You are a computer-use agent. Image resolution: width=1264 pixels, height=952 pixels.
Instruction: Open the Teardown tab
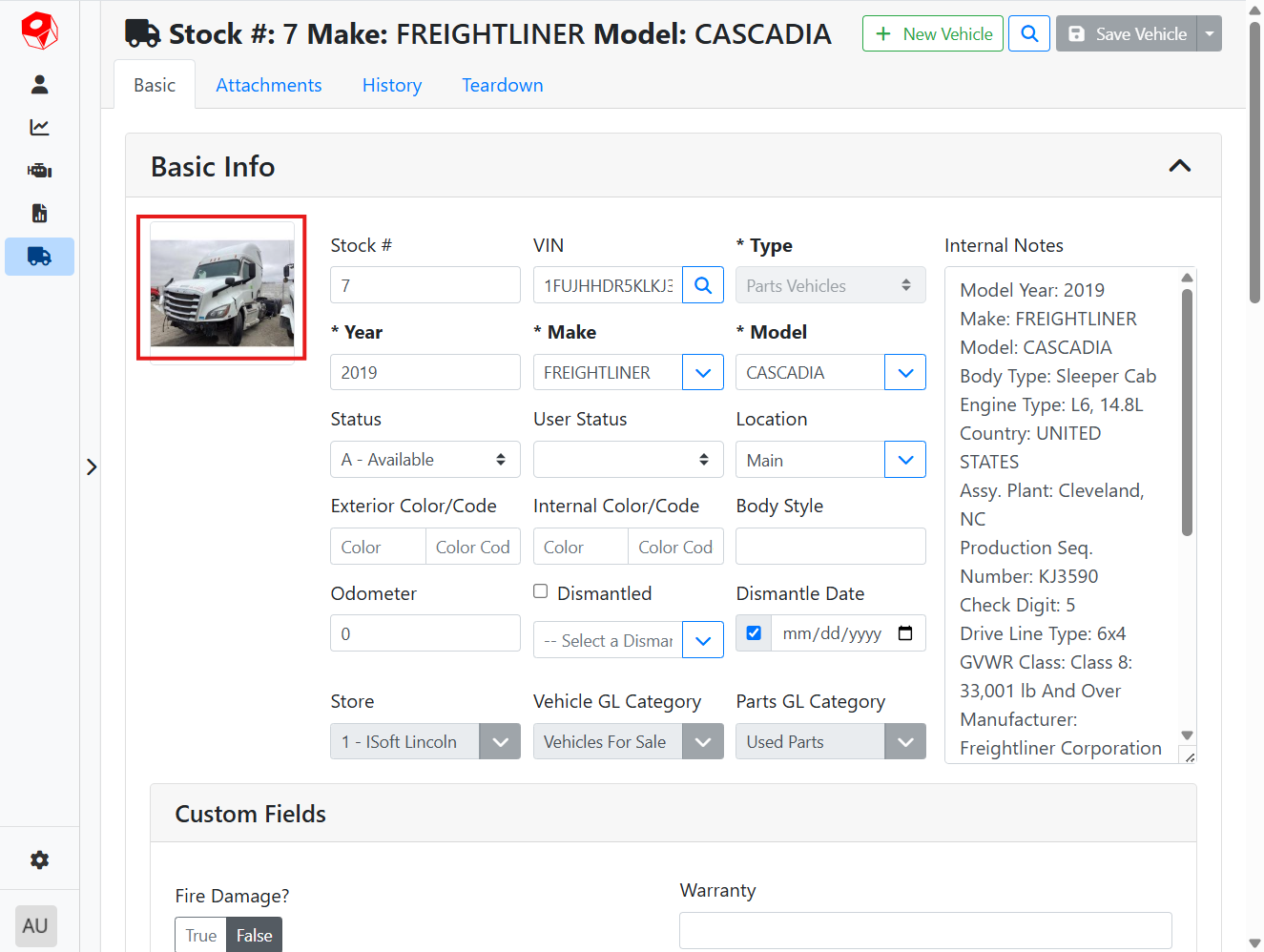(502, 85)
